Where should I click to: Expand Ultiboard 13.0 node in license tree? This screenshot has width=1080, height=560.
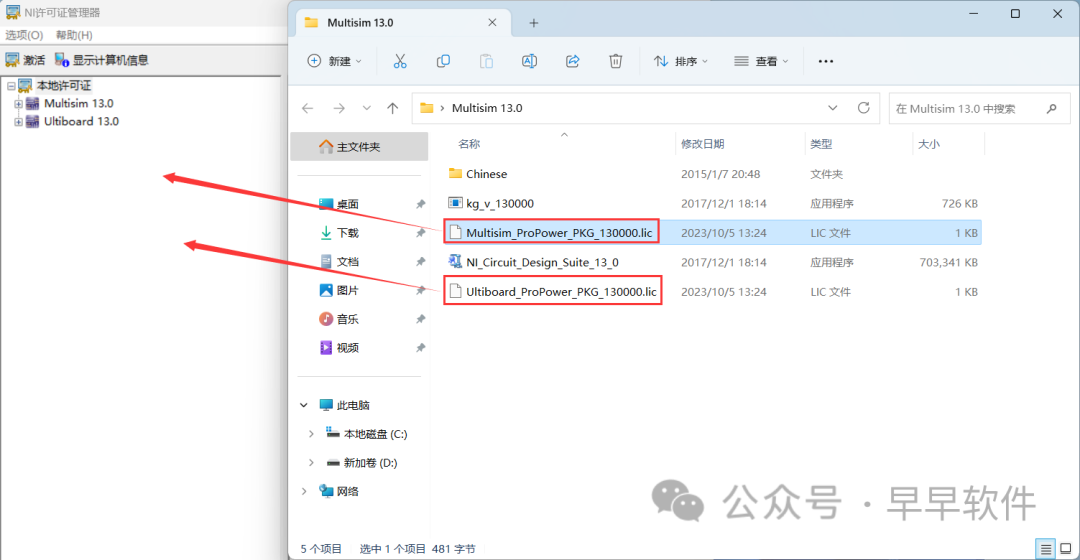point(19,122)
